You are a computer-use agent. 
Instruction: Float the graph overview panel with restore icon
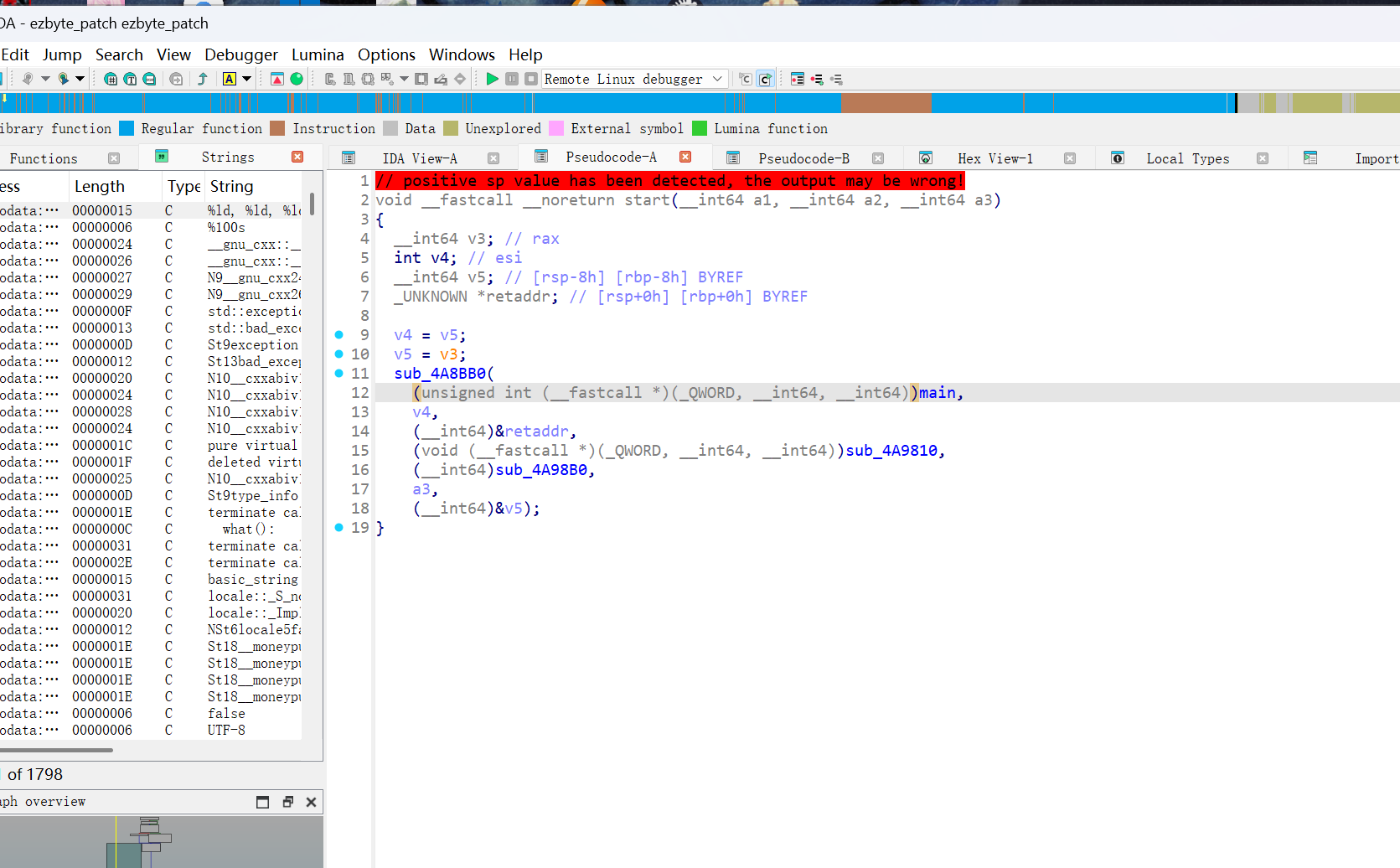point(287,802)
